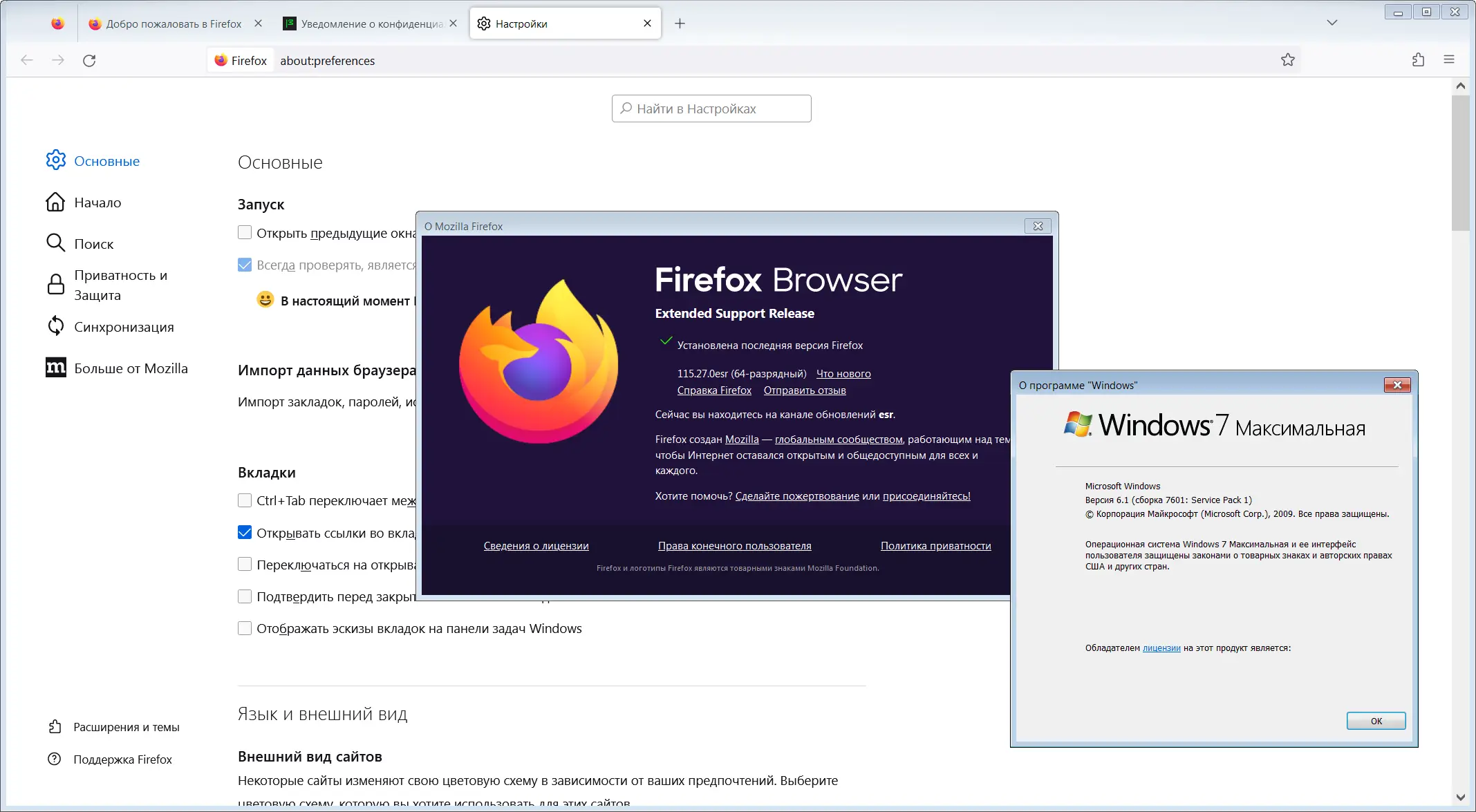Image resolution: width=1476 pixels, height=812 pixels.
Task: Open Firefox View pinned tab icon
Action: [x=58, y=23]
